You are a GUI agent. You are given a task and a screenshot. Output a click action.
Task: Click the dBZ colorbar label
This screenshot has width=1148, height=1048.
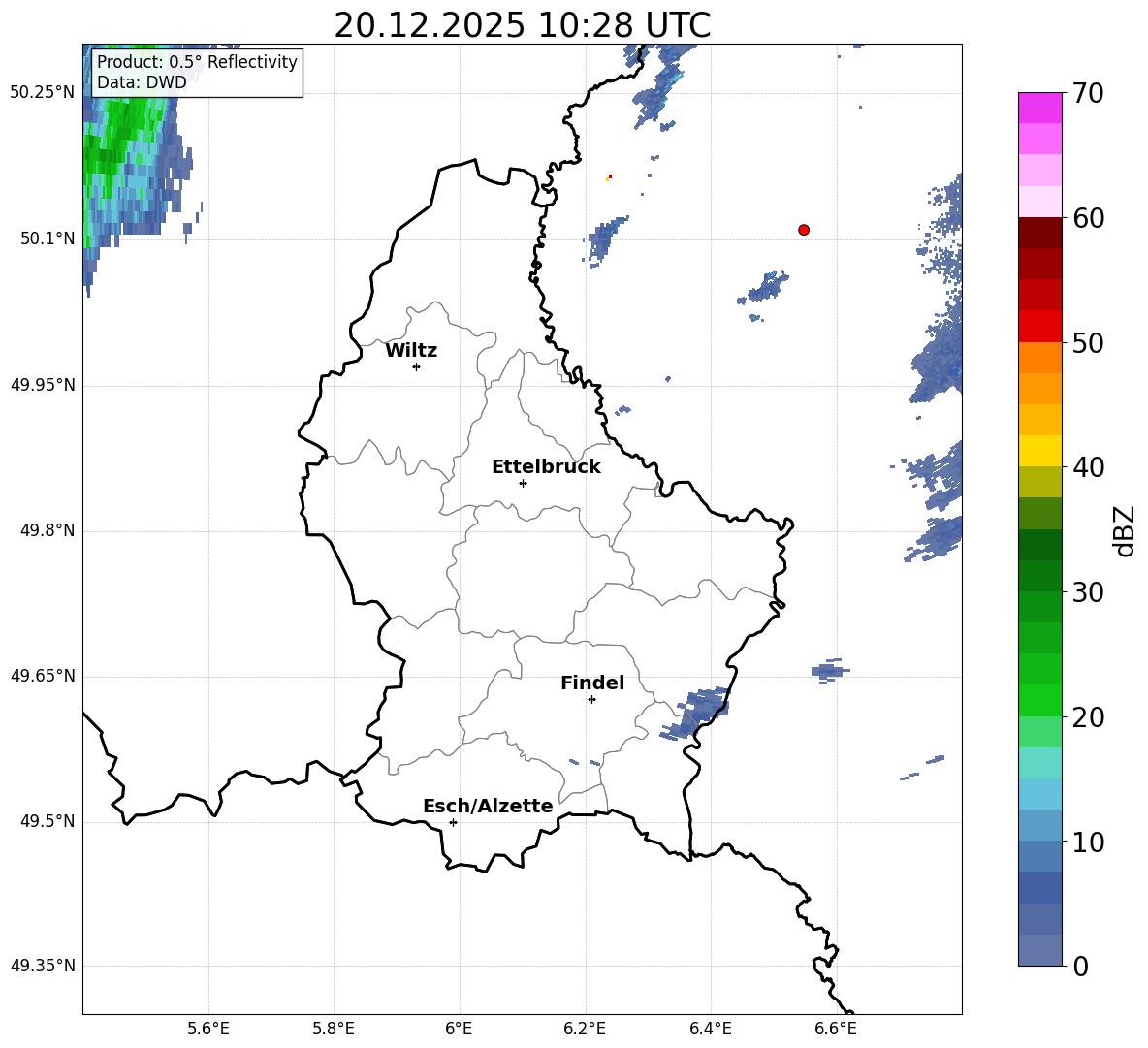(1125, 530)
